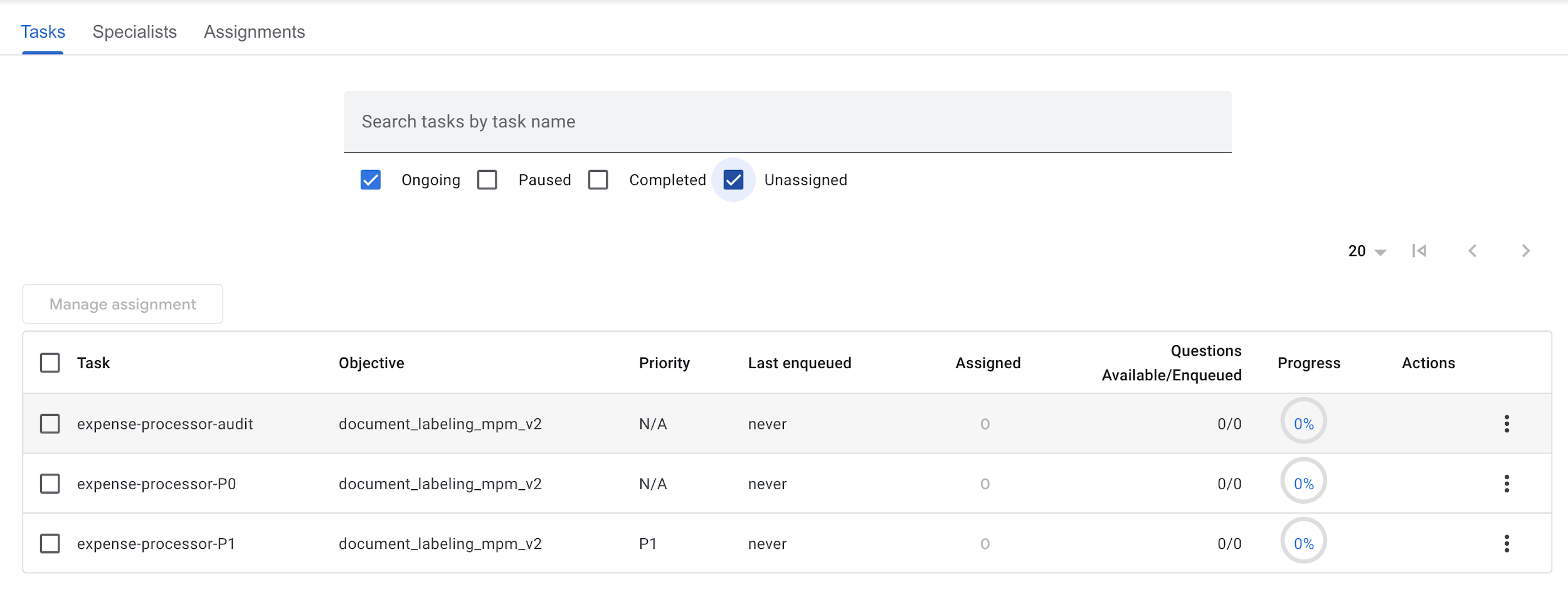Click the task name search field
1568x599 pixels.
pyautogui.click(x=787, y=122)
